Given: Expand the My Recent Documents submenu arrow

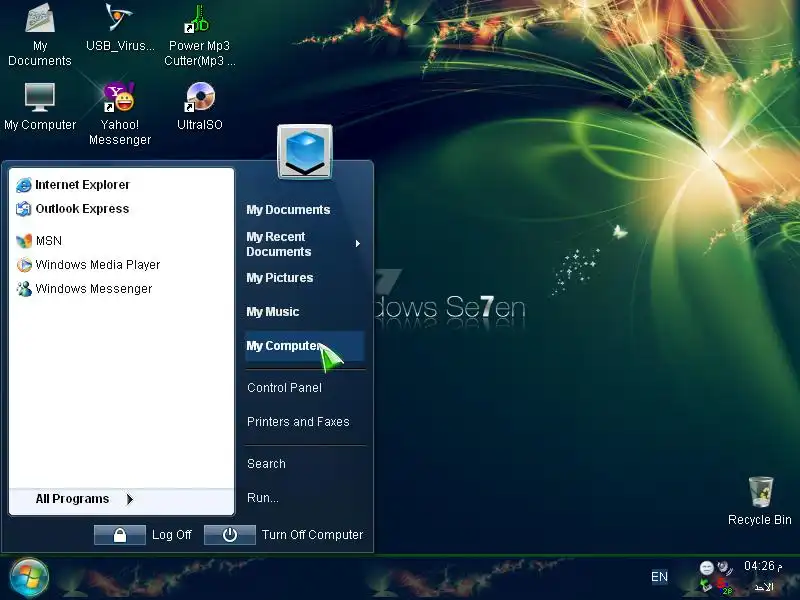Looking at the screenshot, I should pos(358,244).
